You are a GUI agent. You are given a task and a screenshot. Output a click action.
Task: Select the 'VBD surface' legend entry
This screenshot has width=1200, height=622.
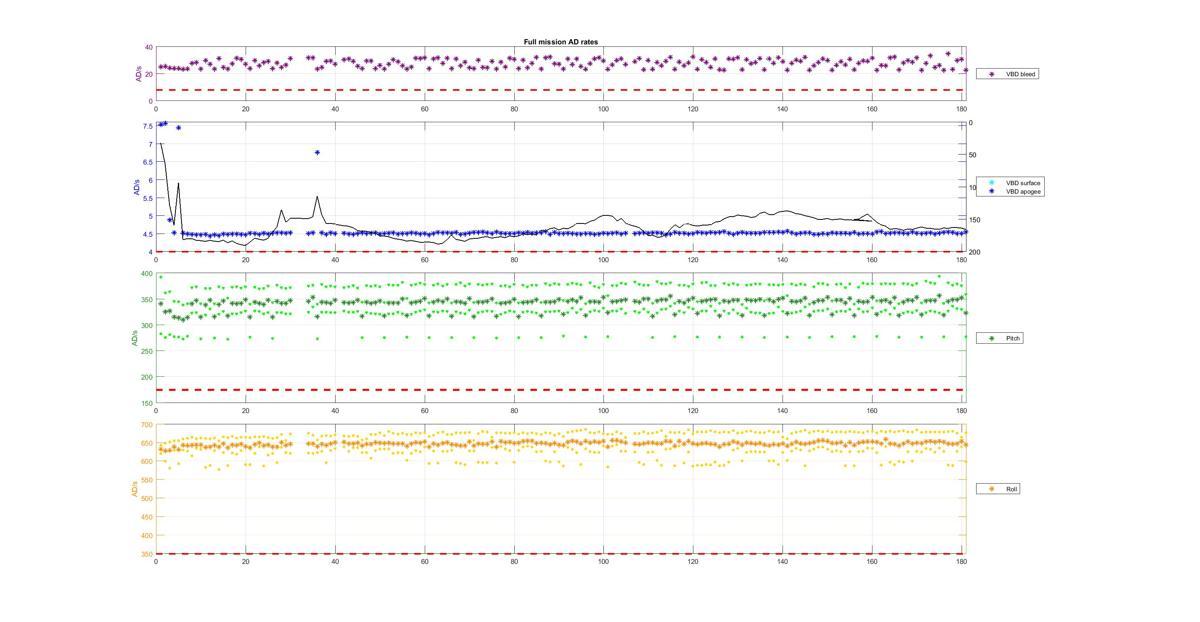coord(1023,183)
